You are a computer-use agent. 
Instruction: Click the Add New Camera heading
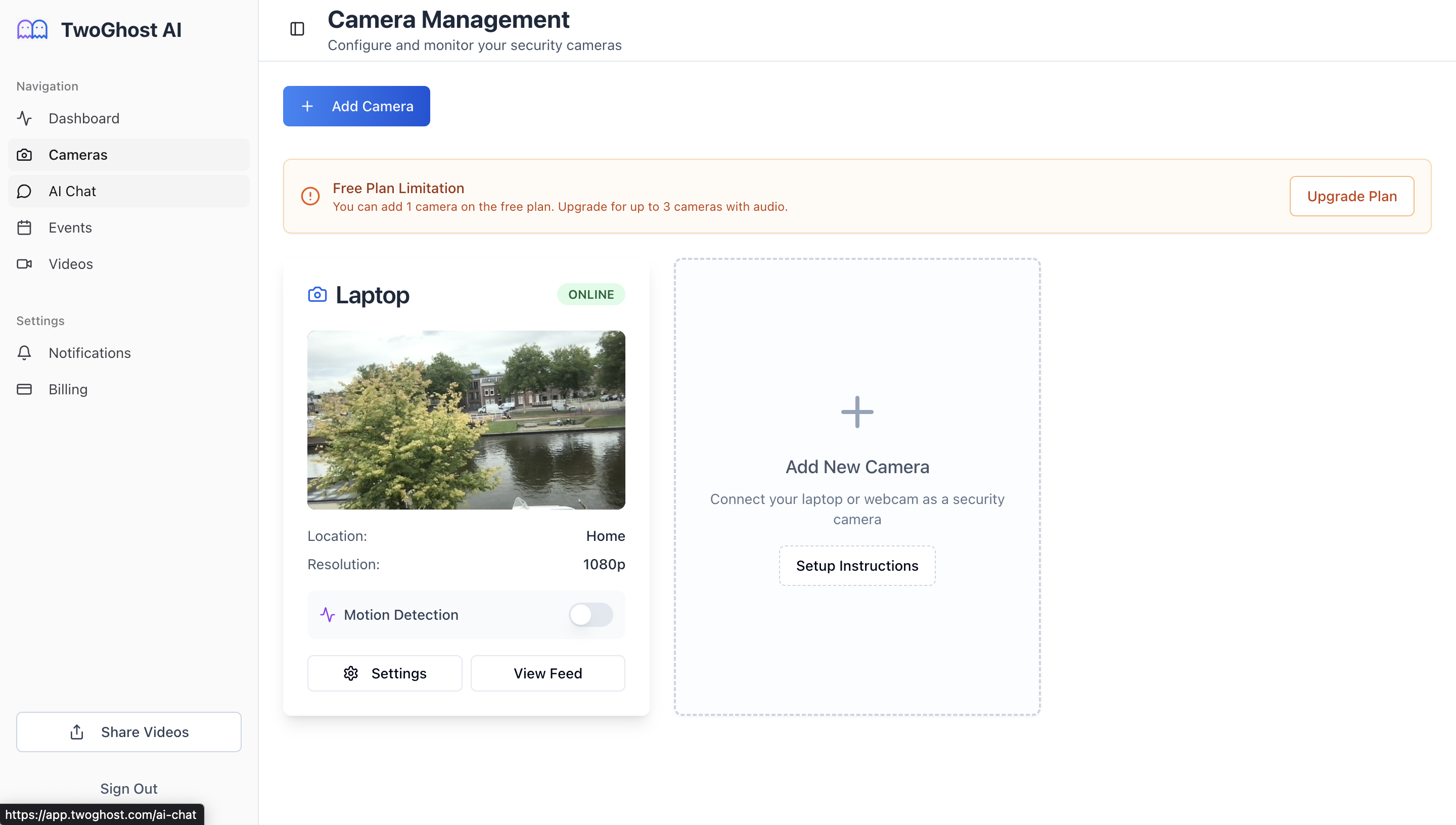point(857,467)
